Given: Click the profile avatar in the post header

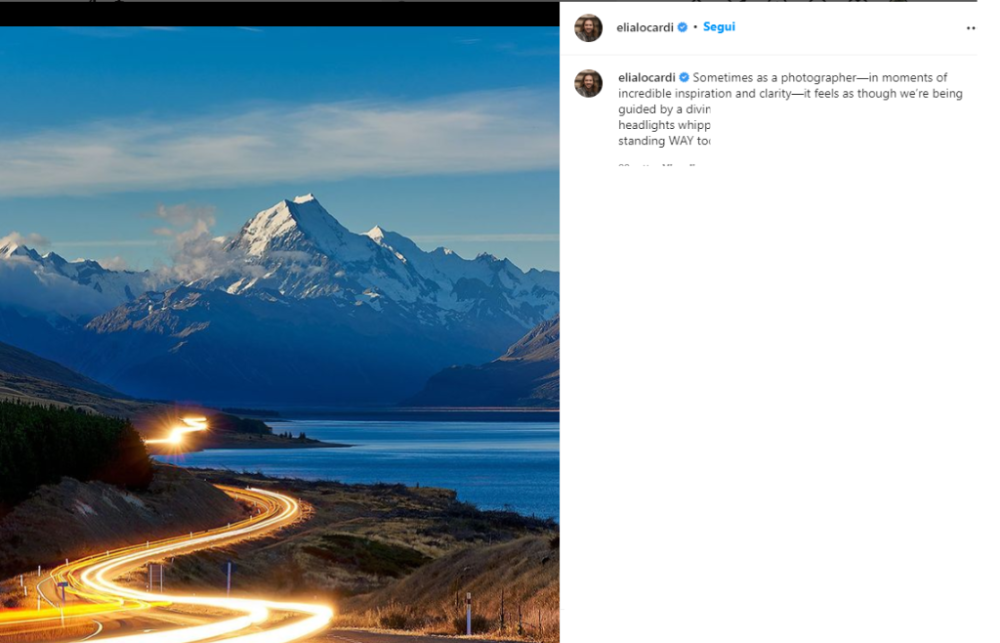Looking at the screenshot, I should [588, 28].
